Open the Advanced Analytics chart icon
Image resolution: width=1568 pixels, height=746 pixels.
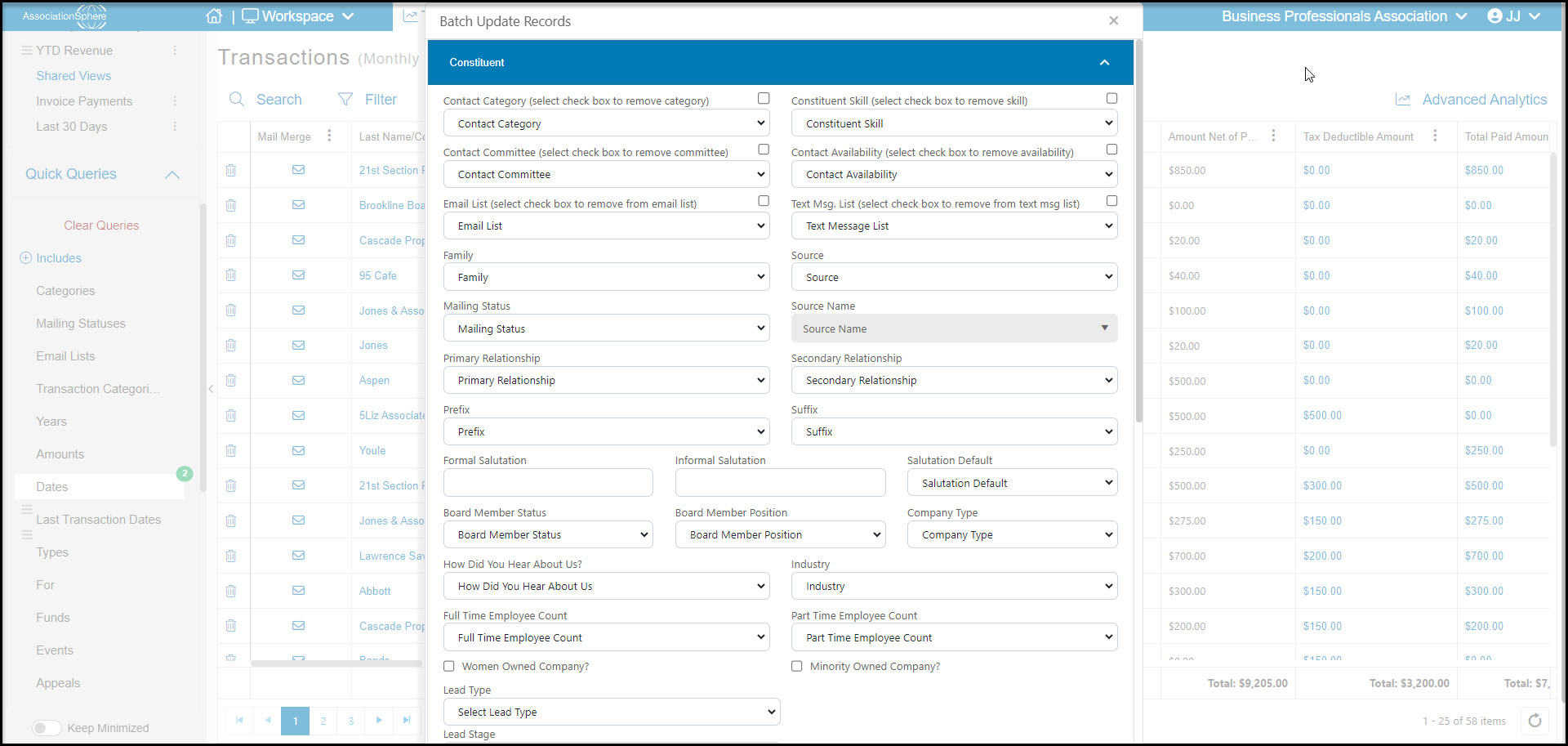[1402, 100]
